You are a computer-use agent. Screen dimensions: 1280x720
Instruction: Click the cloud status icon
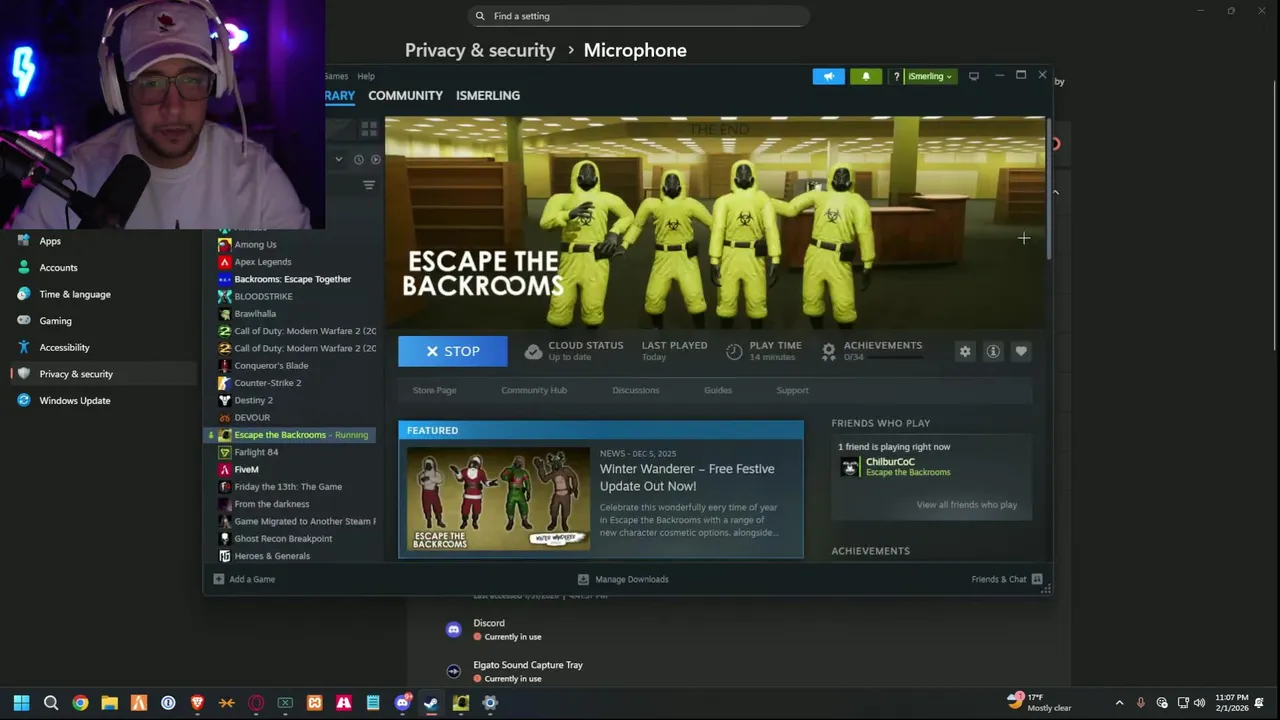click(534, 351)
